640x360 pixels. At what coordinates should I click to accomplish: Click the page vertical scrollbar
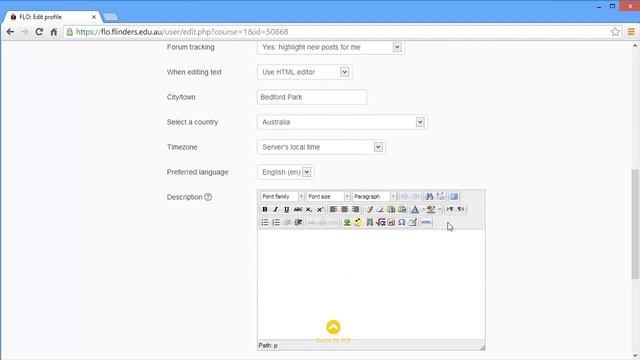pos(635,224)
